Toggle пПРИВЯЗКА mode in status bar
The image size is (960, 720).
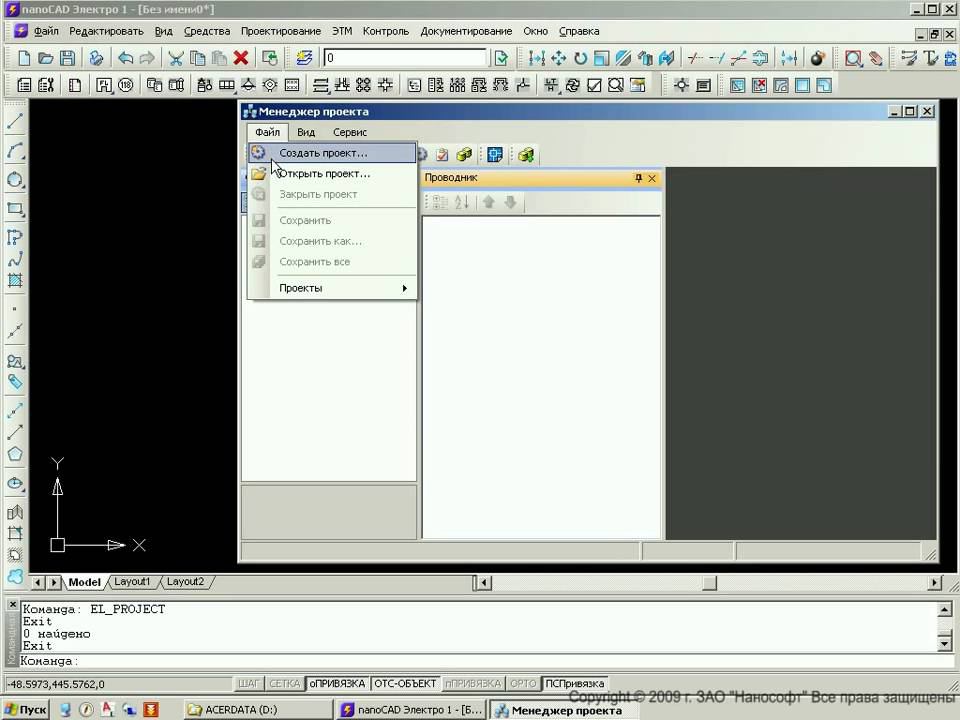pos(473,683)
